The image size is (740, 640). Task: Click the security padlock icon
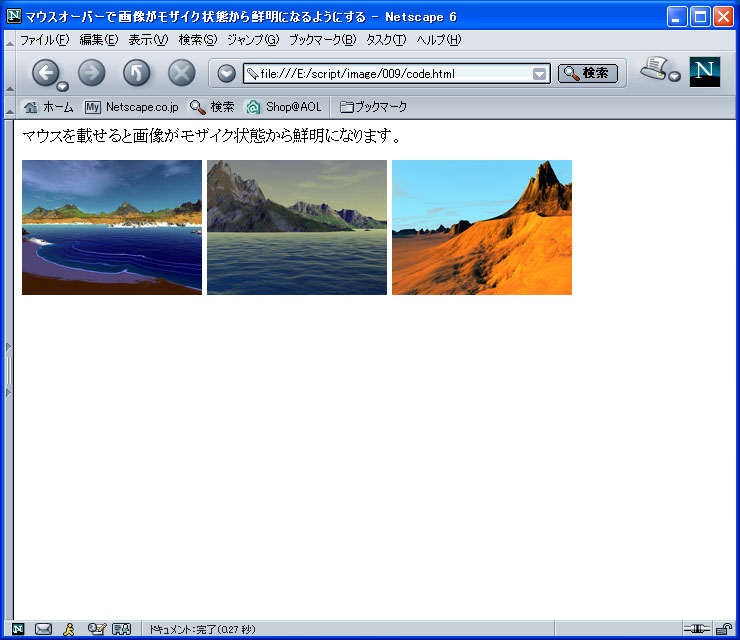point(723,629)
